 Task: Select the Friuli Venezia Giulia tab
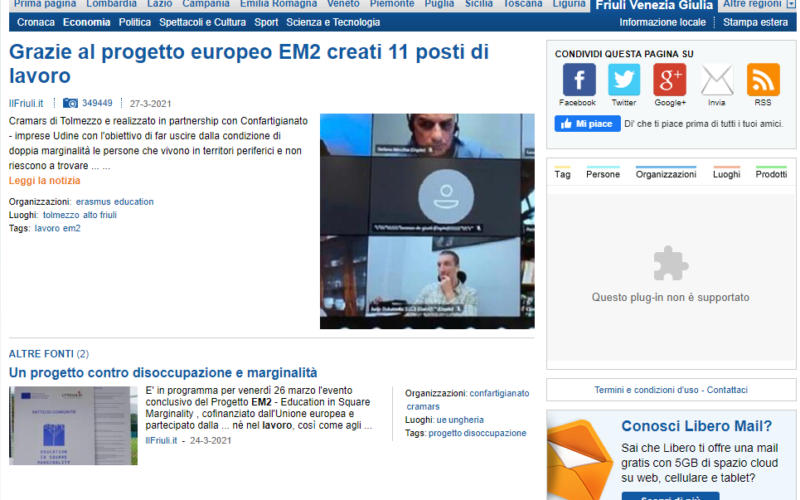click(x=654, y=6)
